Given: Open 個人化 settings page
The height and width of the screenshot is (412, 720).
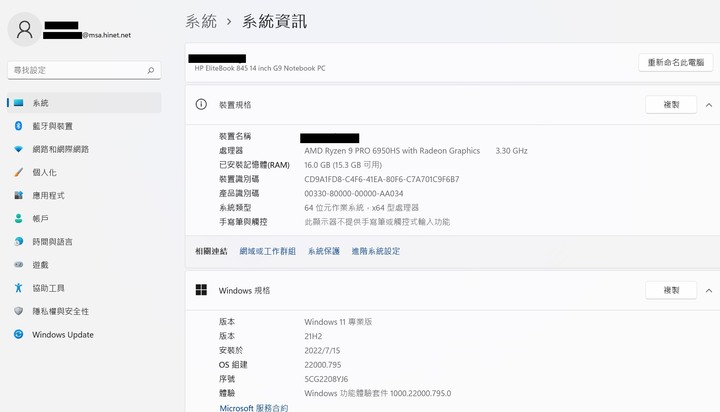Looking at the screenshot, I should (84, 172).
